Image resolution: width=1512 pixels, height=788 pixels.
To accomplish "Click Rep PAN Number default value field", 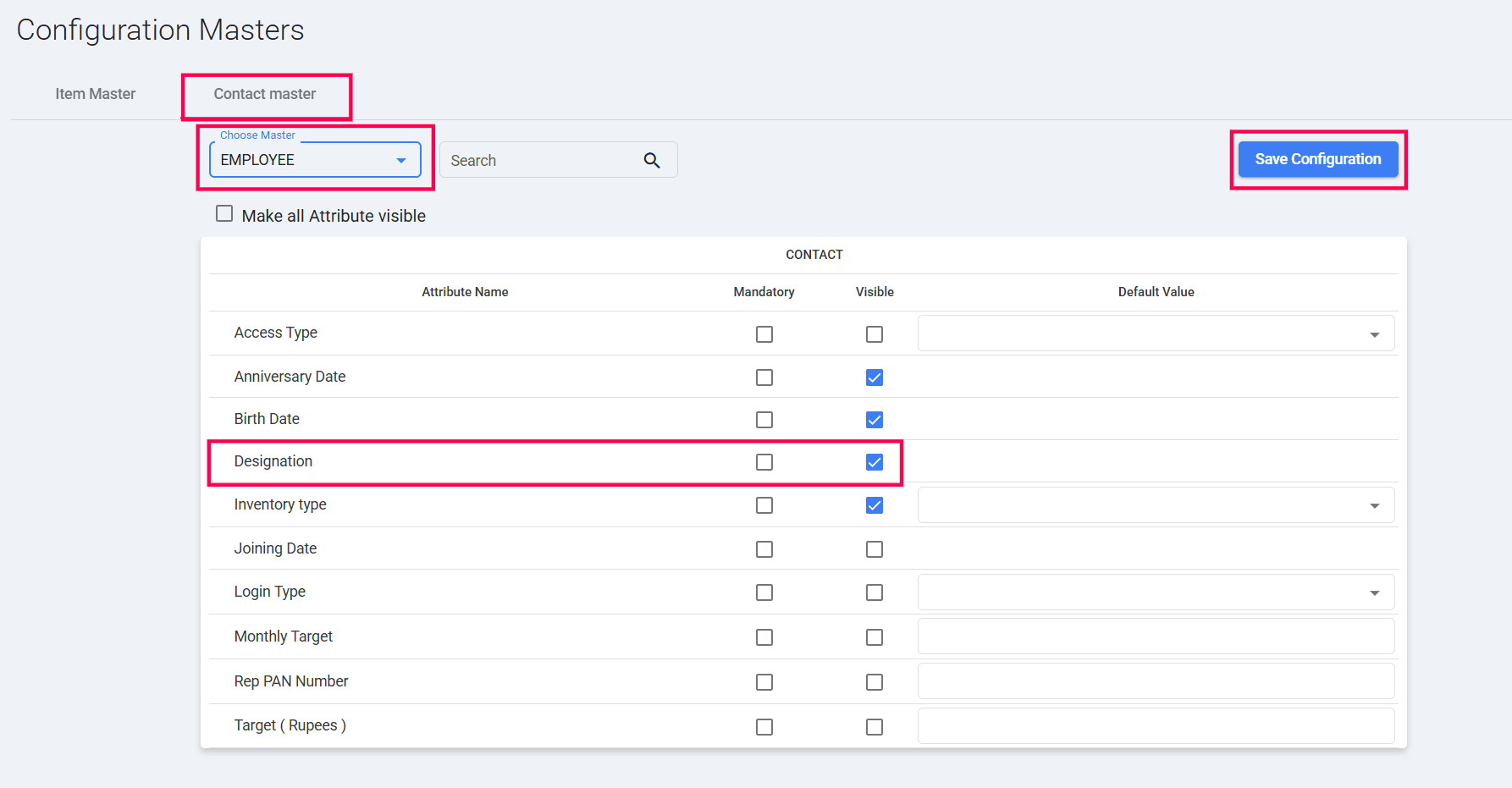I will click(x=1156, y=681).
